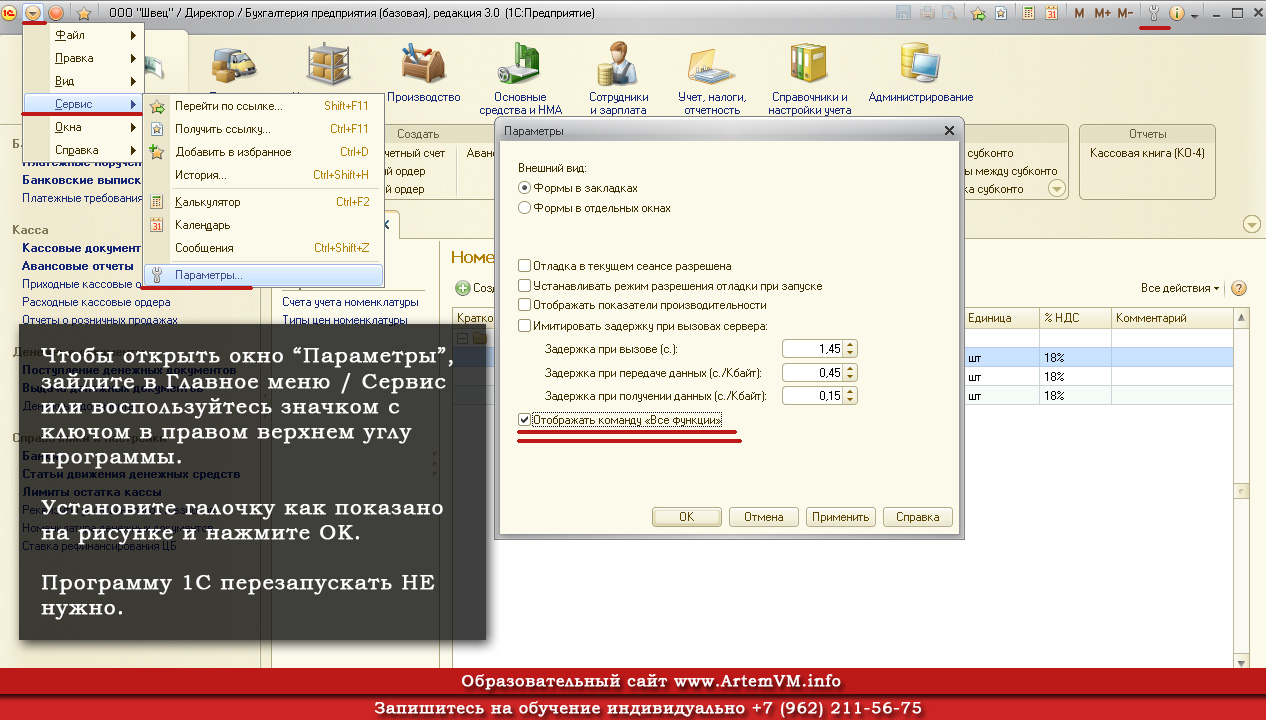This screenshot has height=720, width=1266.
Task: Open the section with the warehouse shelves icon
Action: point(329,63)
